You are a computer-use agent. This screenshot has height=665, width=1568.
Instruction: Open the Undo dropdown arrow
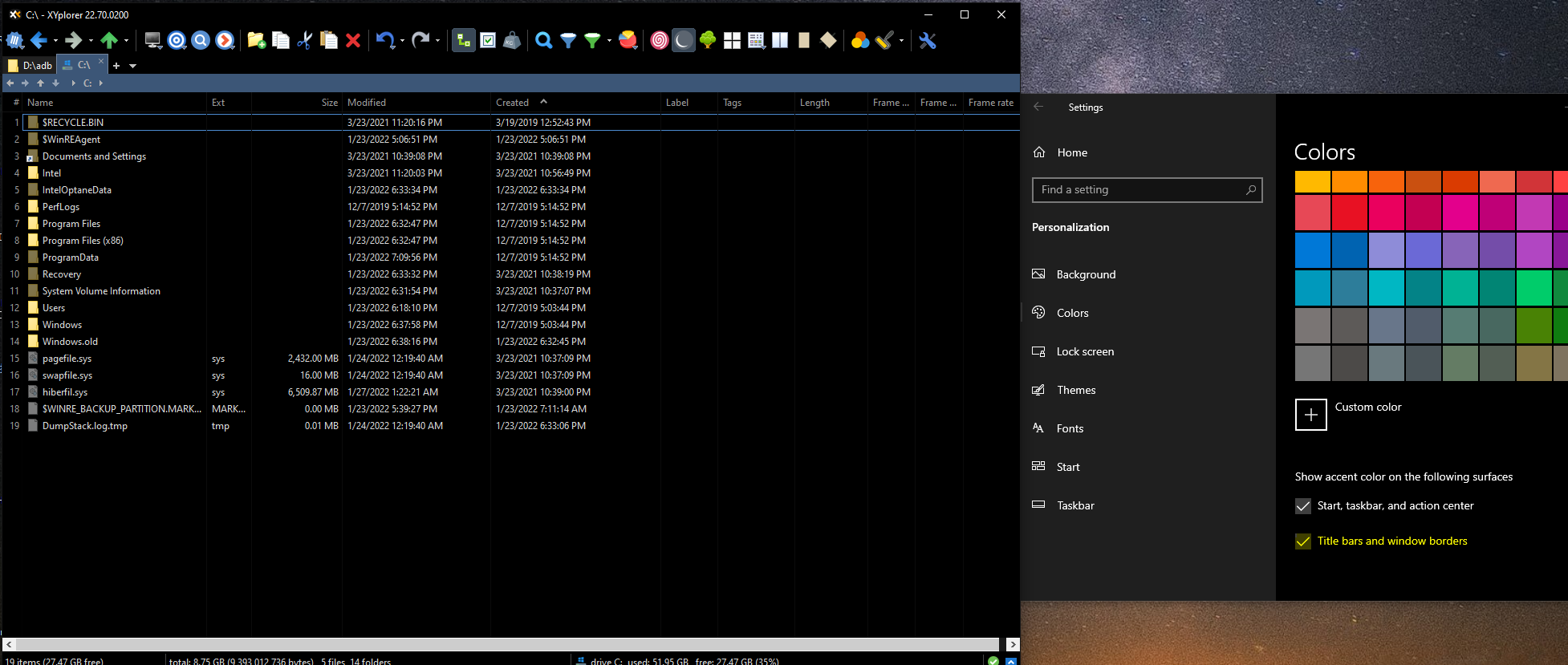[402, 41]
